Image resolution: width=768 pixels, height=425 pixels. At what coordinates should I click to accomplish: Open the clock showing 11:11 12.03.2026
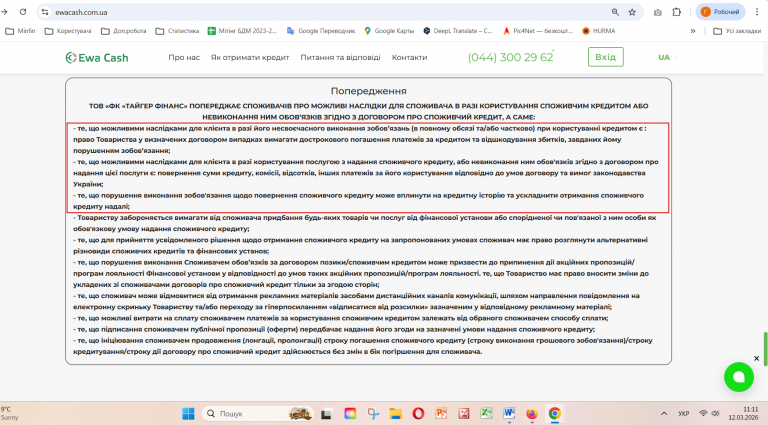[743, 413]
